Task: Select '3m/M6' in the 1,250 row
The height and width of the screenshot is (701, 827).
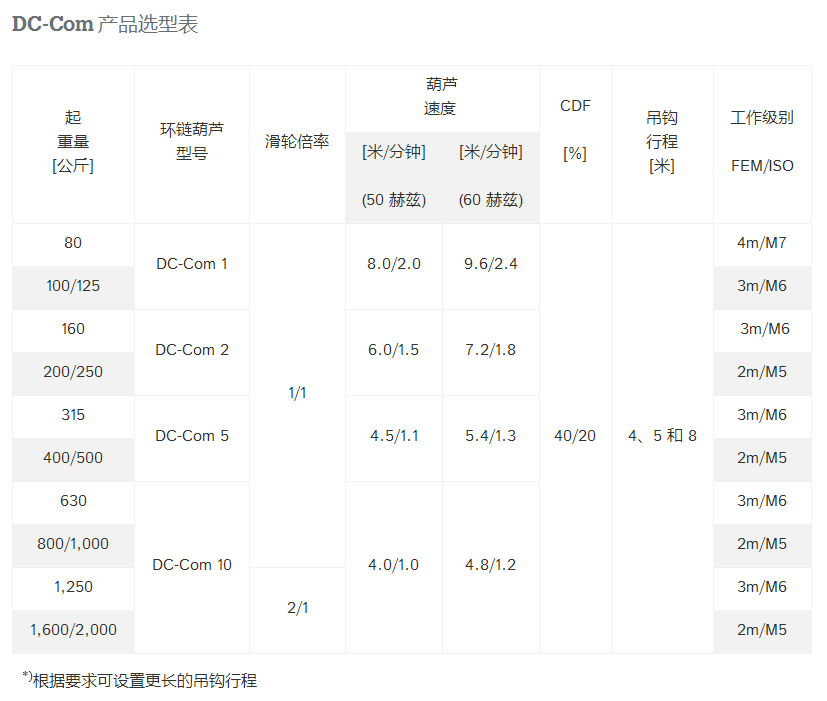Action: click(x=762, y=587)
